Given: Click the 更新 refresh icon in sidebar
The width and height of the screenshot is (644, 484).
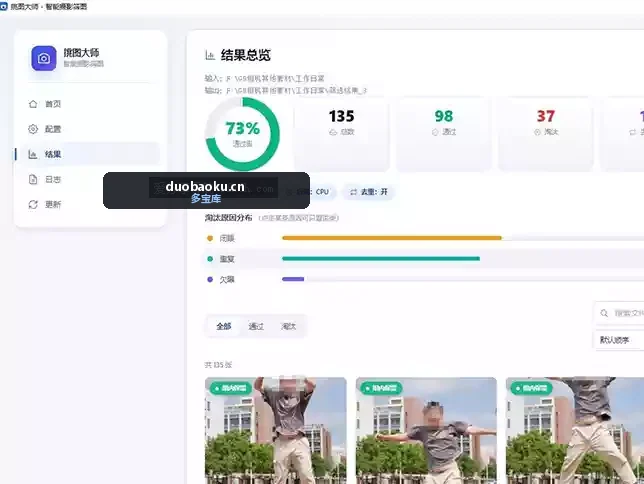Looking at the screenshot, I should pyautogui.click(x=33, y=204).
